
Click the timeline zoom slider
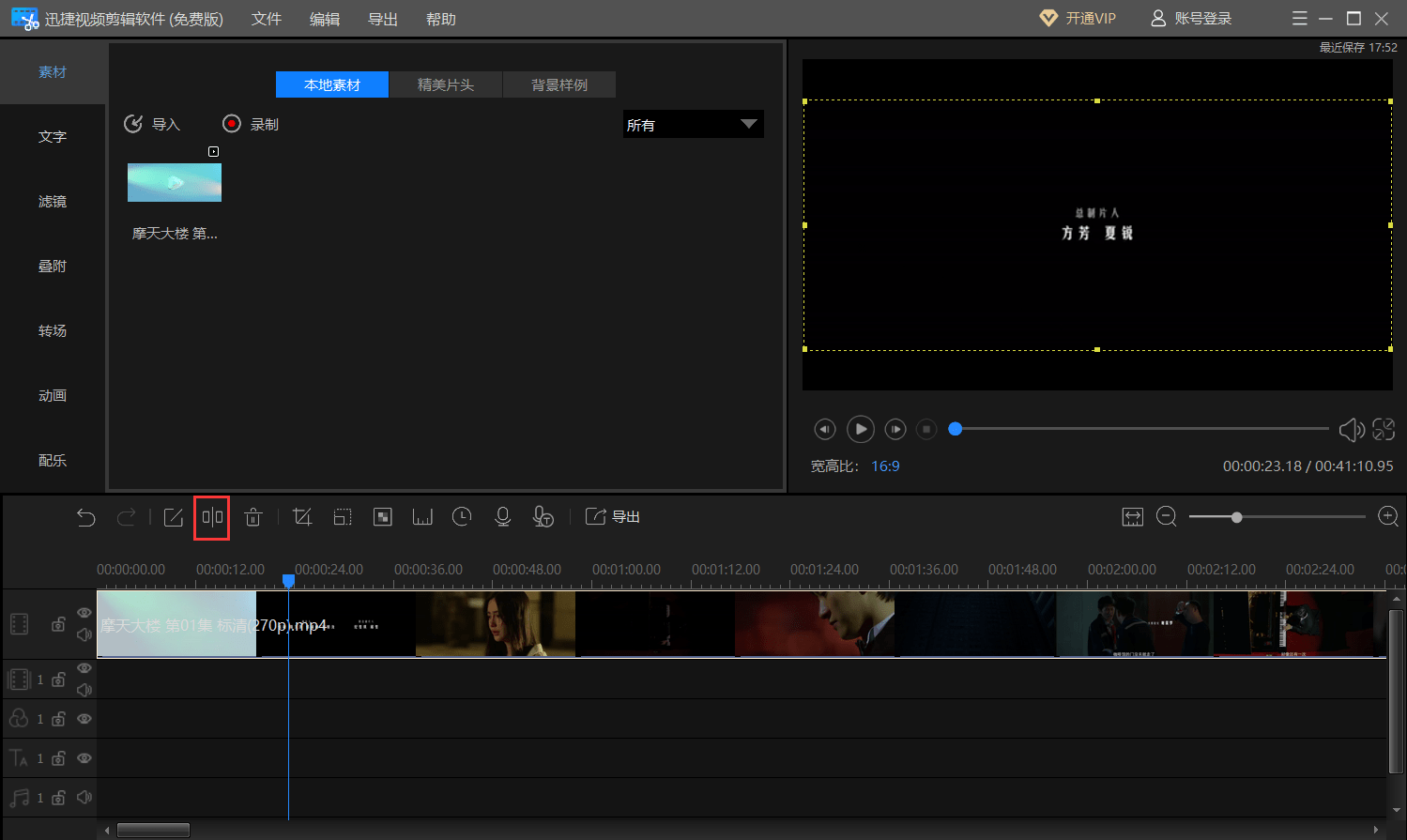coord(1277,517)
